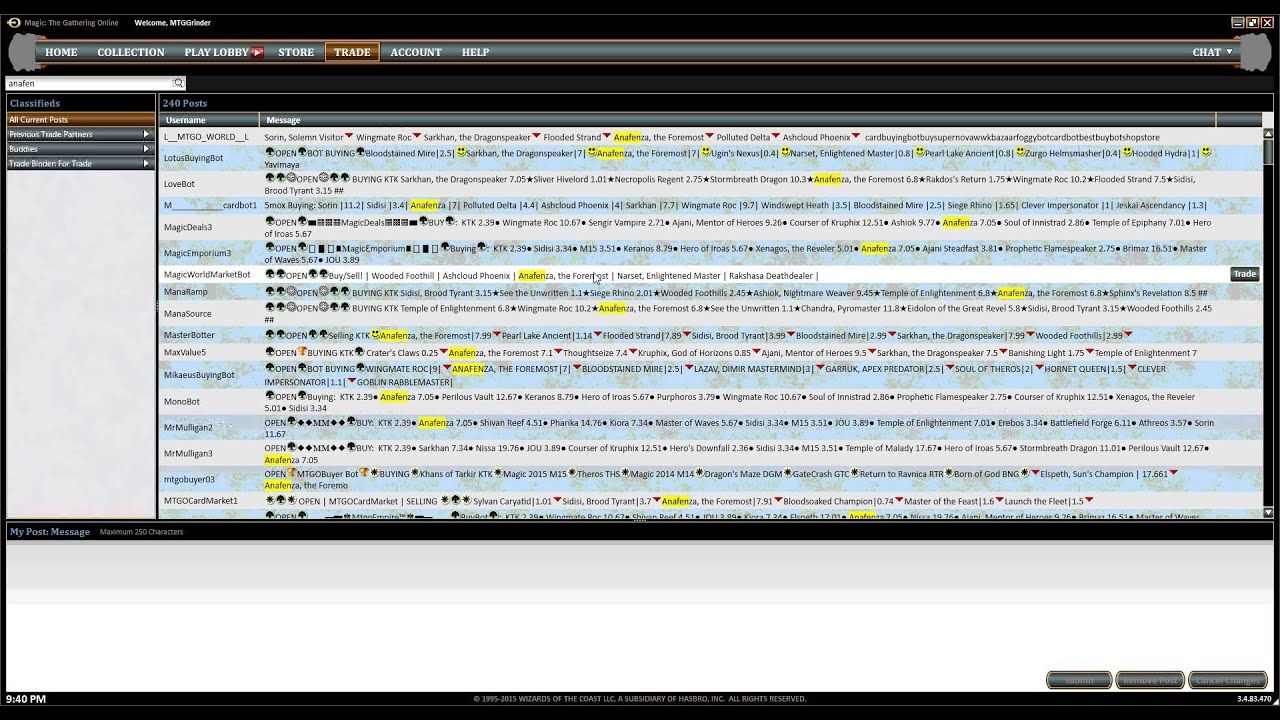
Task: Expand Buddies list arrow
Action: point(146,149)
